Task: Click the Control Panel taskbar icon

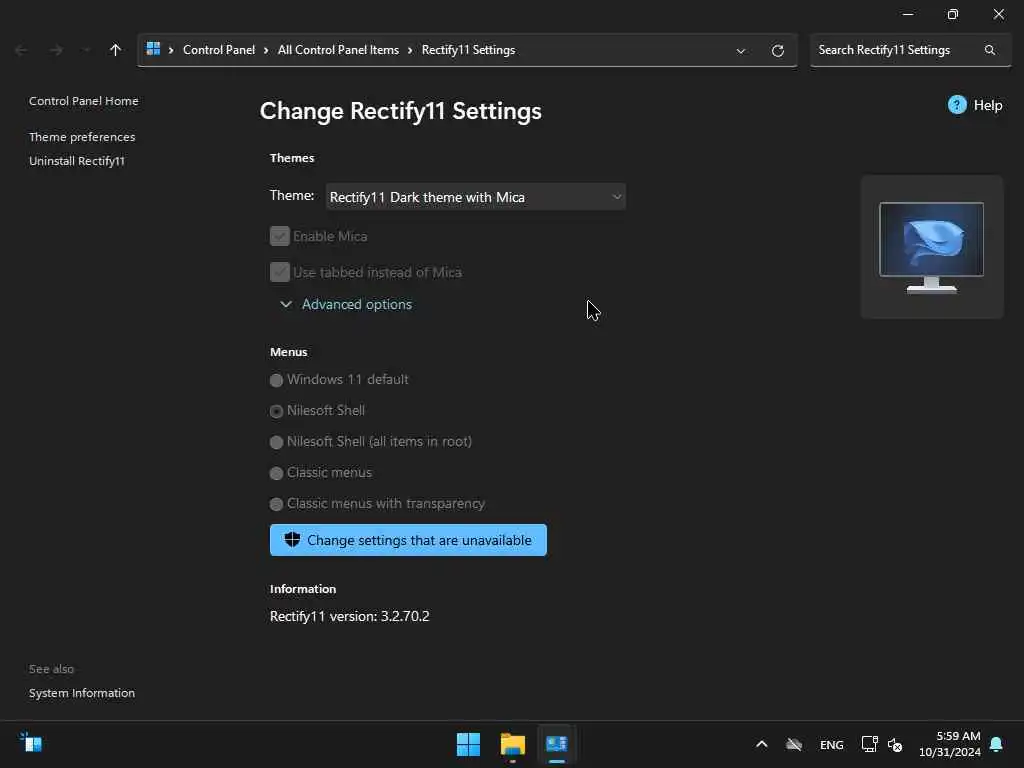Action: (556, 744)
